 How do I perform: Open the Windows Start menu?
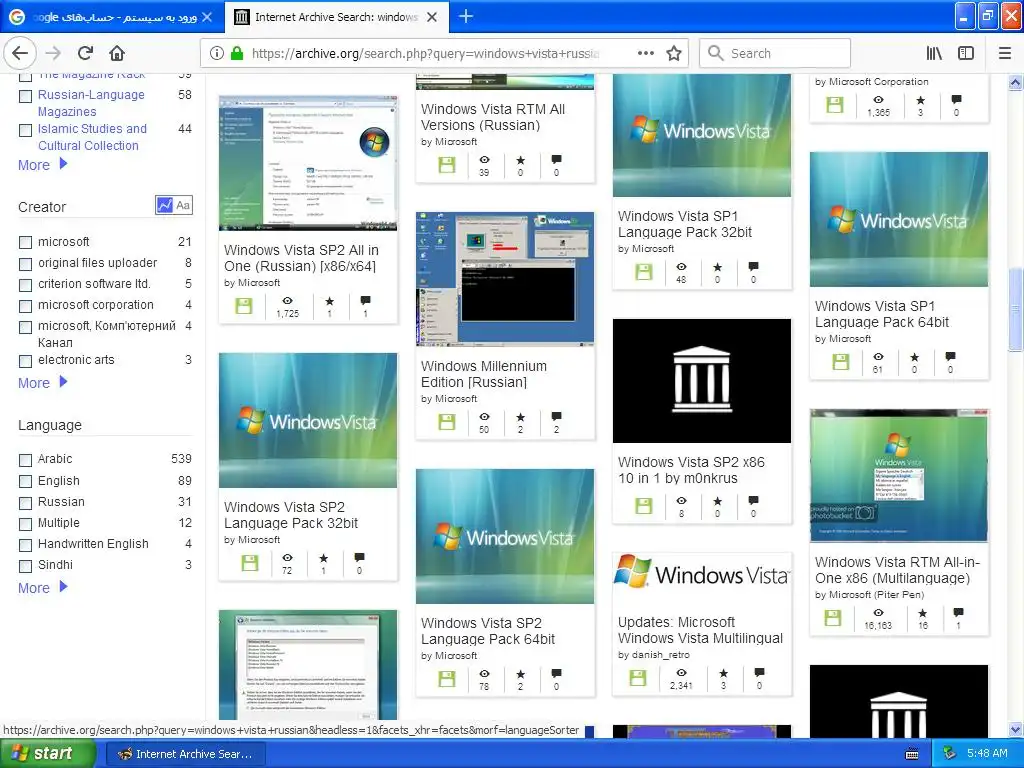pyautogui.click(x=48, y=754)
